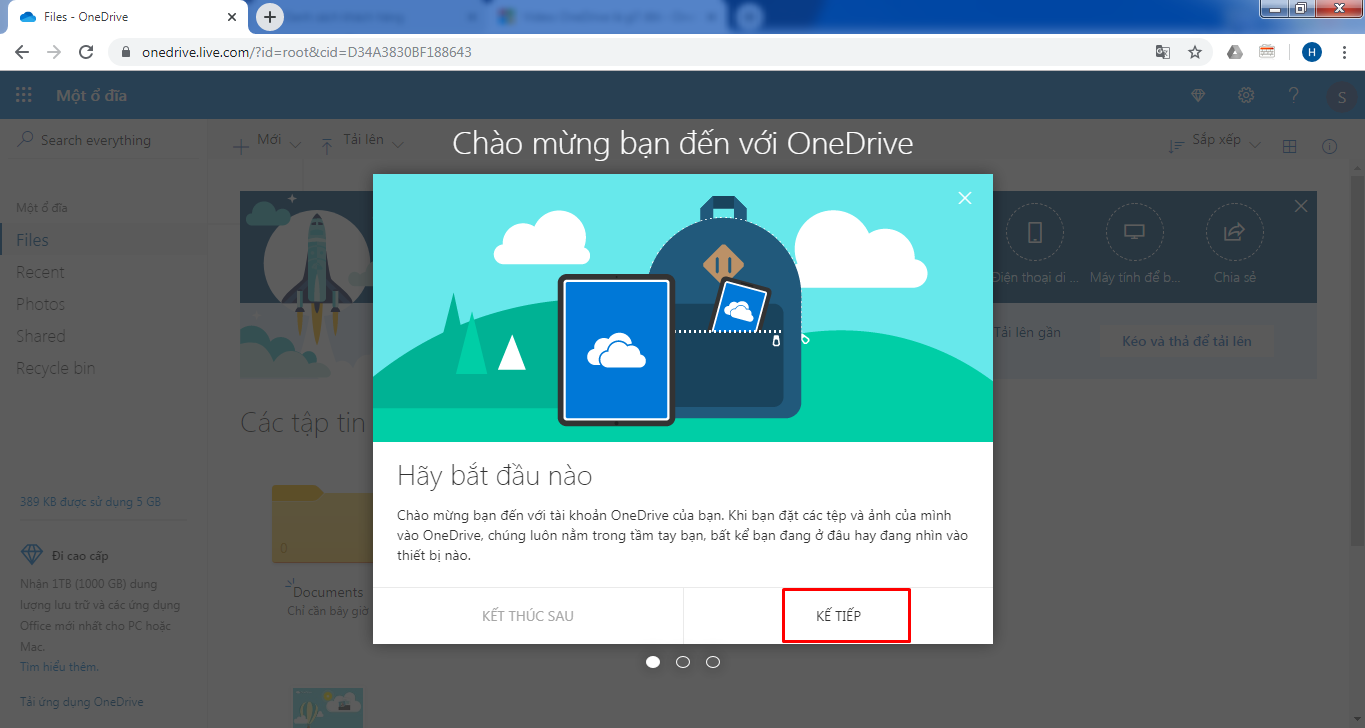Click the mobile phone icon in banner
1365x728 pixels.
click(x=1035, y=233)
